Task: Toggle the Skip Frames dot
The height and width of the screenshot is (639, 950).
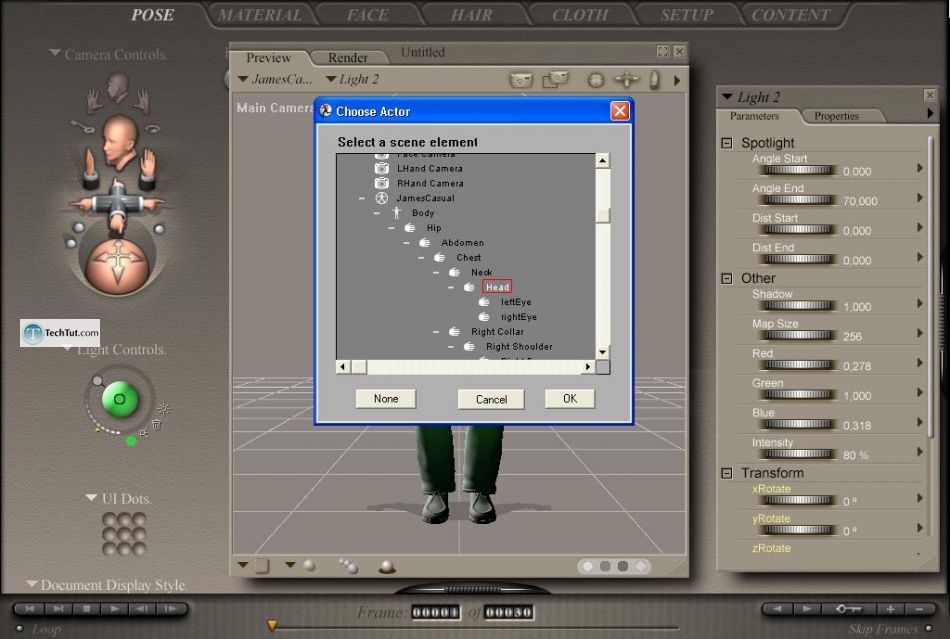Action: pyautogui.click(x=929, y=628)
